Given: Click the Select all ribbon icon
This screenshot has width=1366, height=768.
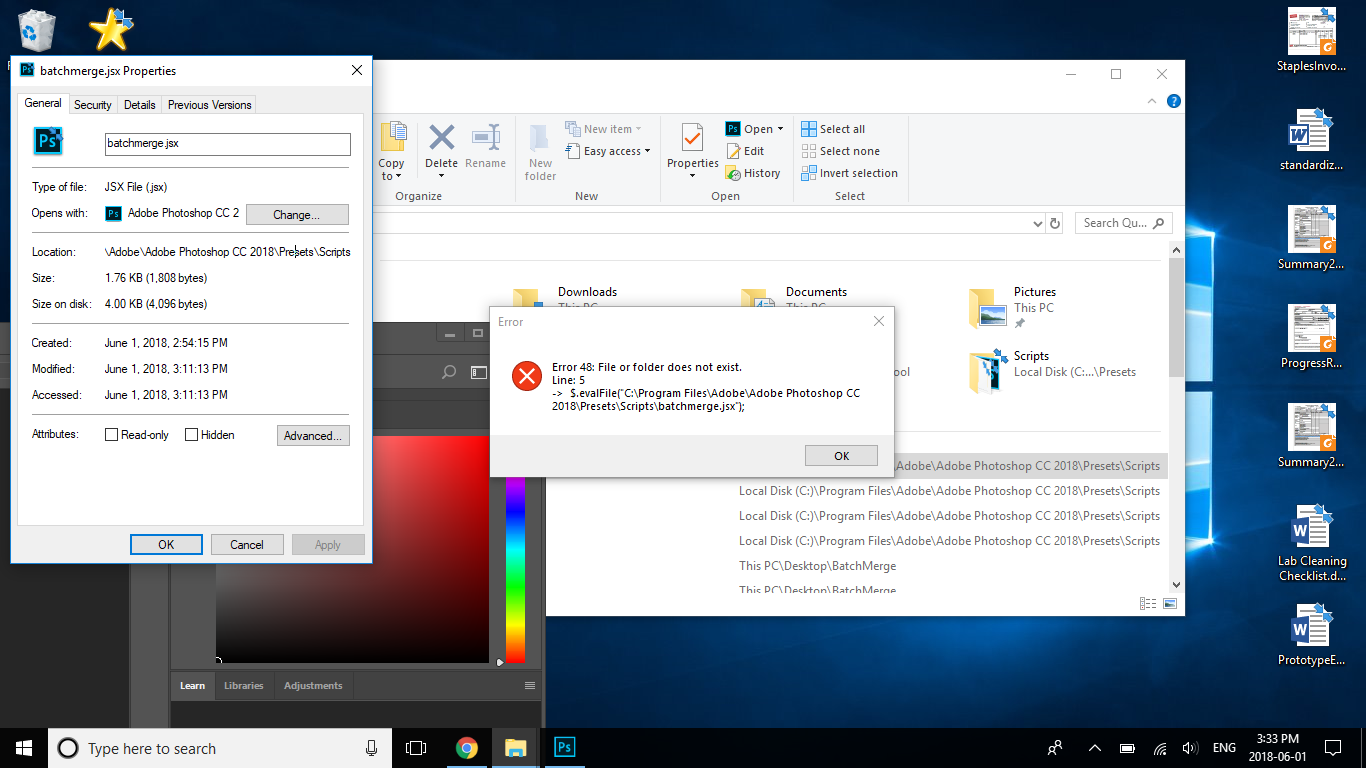Looking at the screenshot, I should (809, 129).
